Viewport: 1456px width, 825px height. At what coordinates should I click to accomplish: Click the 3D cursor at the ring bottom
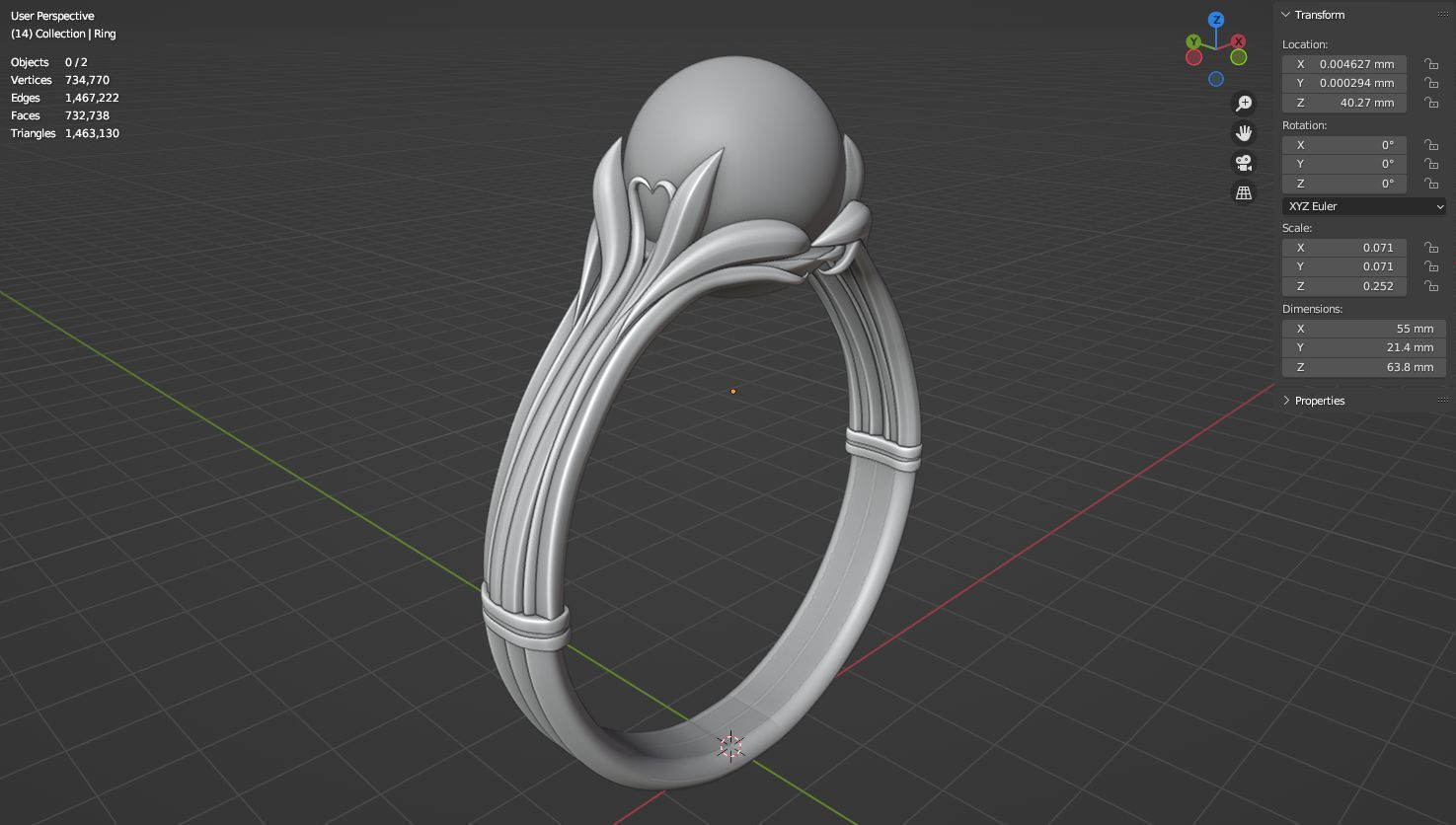pos(730,746)
